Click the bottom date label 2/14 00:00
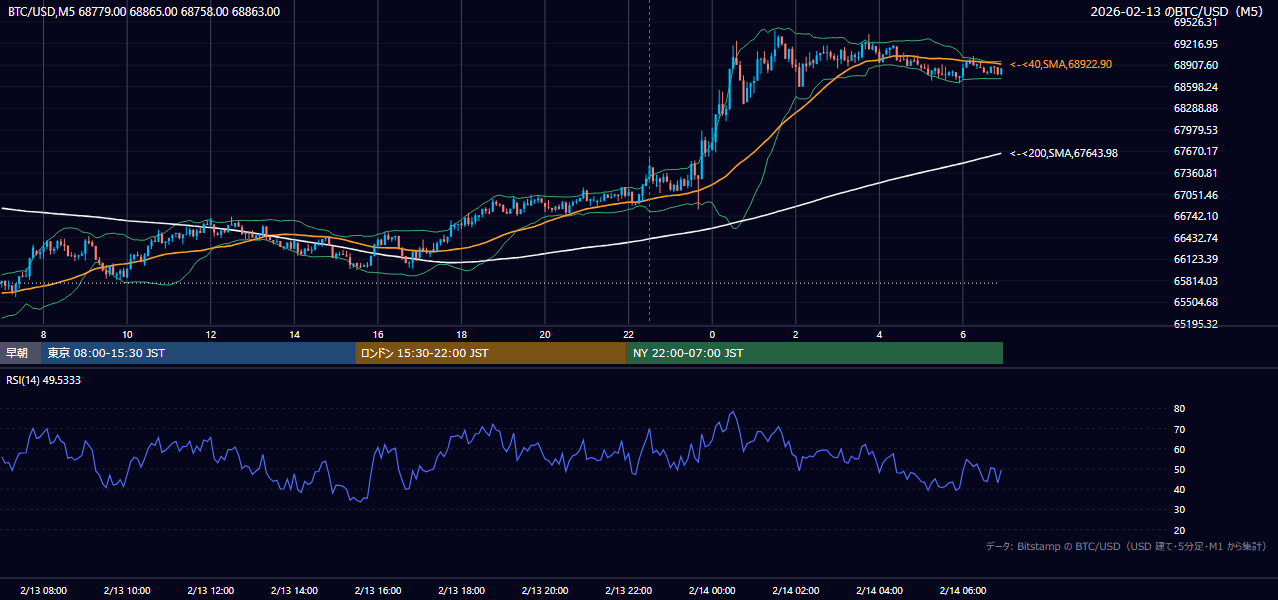Image resolution: width=1278 pixels, height=600 pixels. (712, 590)
